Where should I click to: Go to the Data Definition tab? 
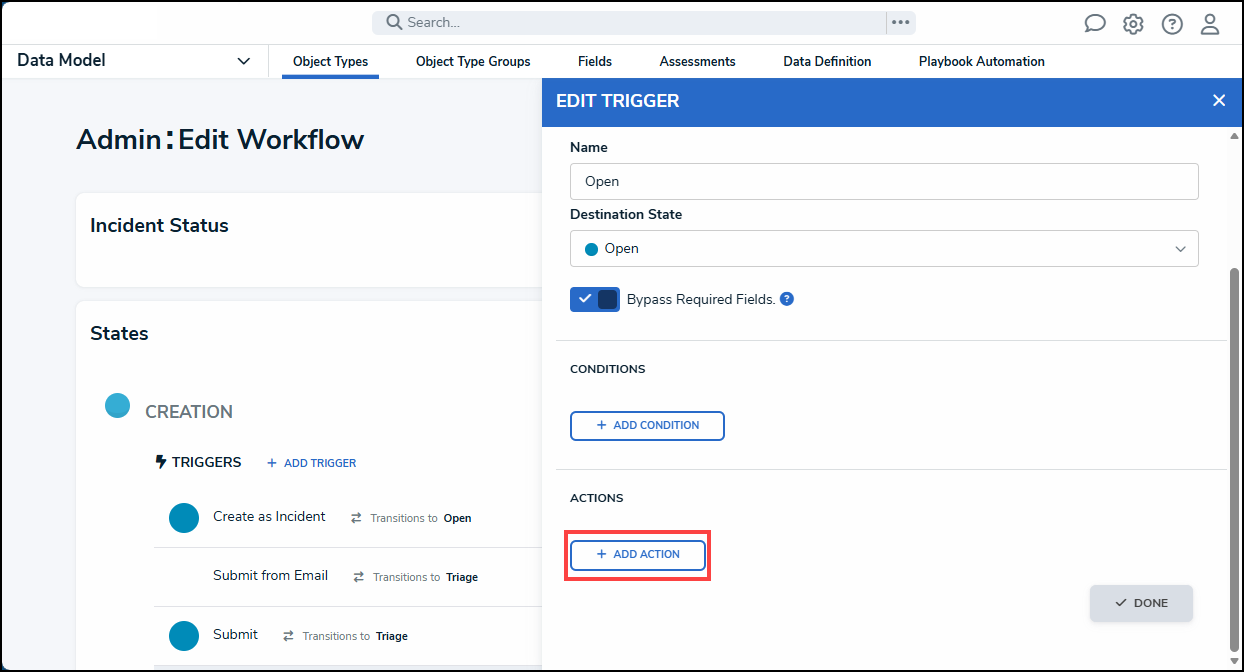pyautogui.click(x=827, y=61)
